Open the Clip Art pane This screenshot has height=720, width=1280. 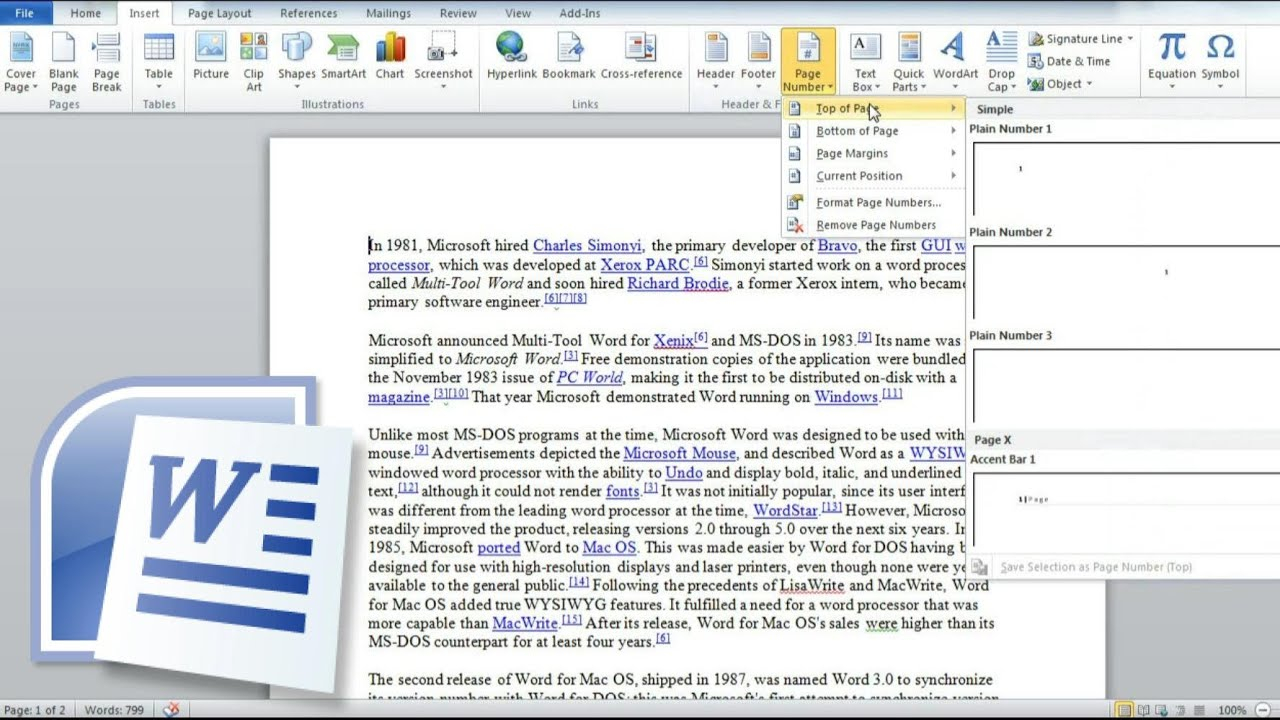[254, 62]
